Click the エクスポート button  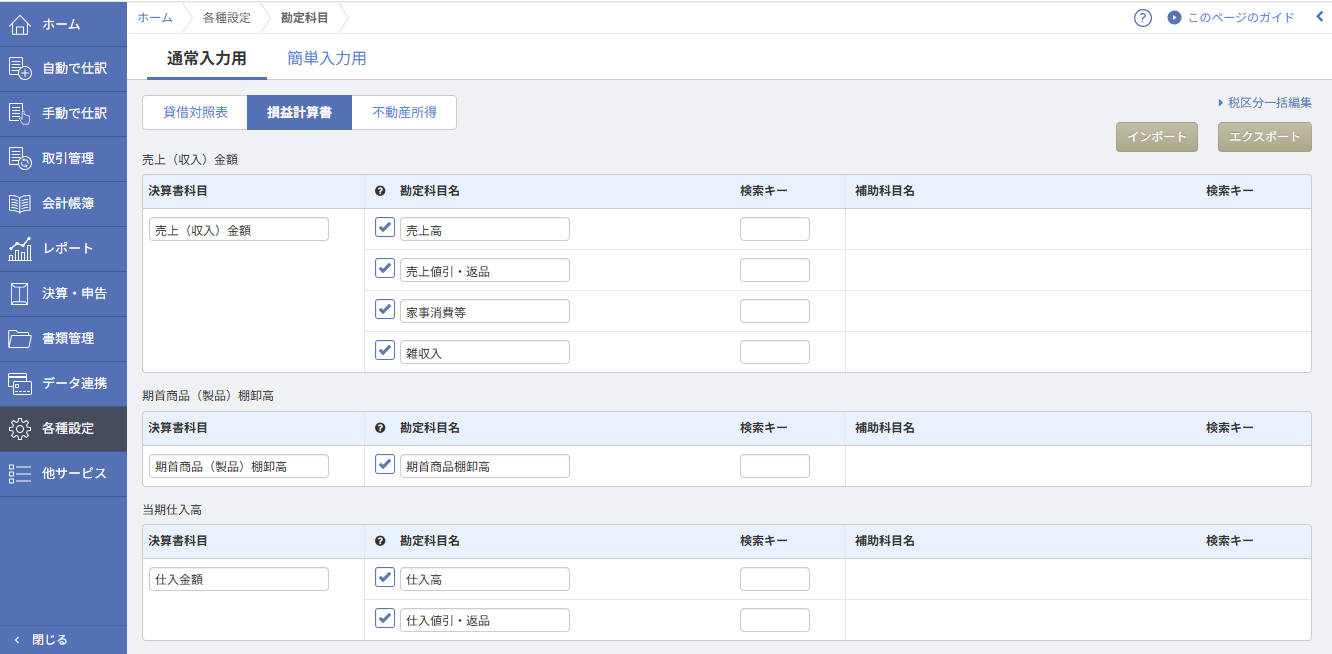1264,137
